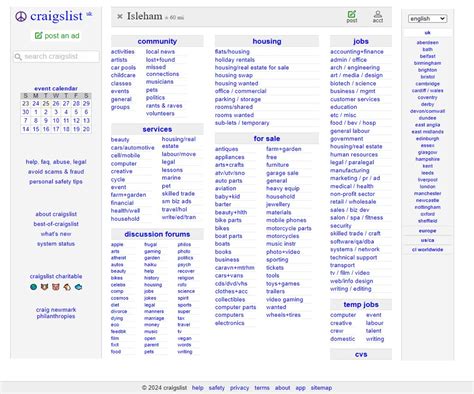Open rants & raves link
This screenshot has height=394, width=474.
tap(164, 106)
